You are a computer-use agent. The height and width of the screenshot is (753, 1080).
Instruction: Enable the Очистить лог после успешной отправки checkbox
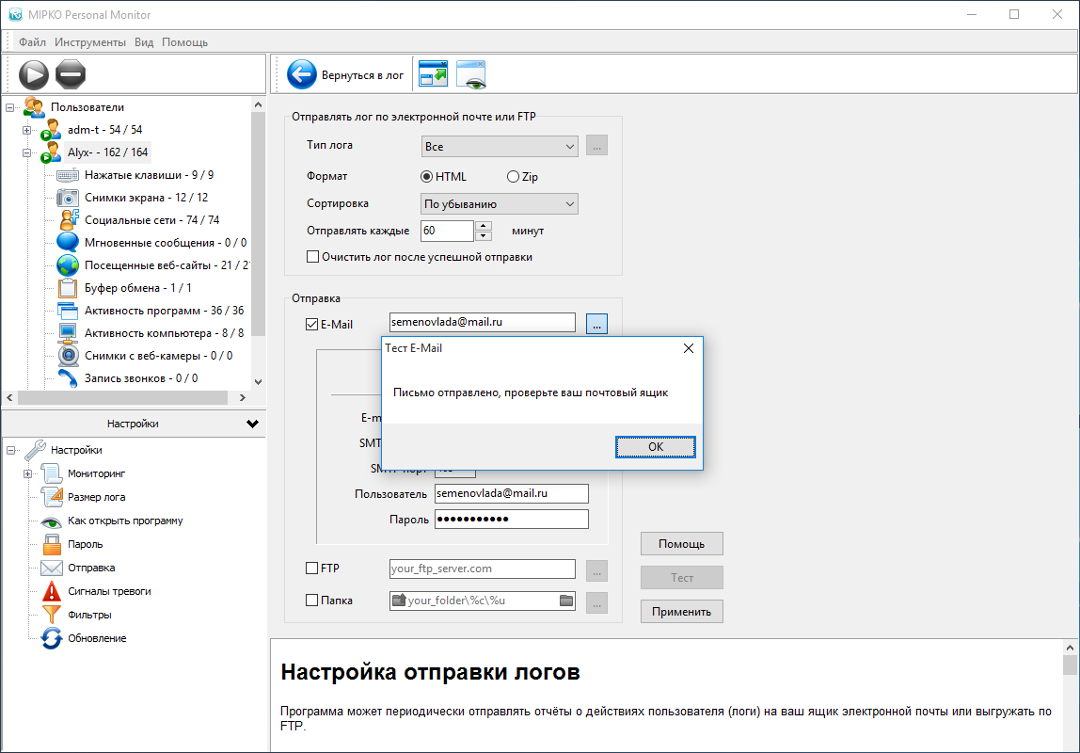pyautogui.click(x=313, y=257)
